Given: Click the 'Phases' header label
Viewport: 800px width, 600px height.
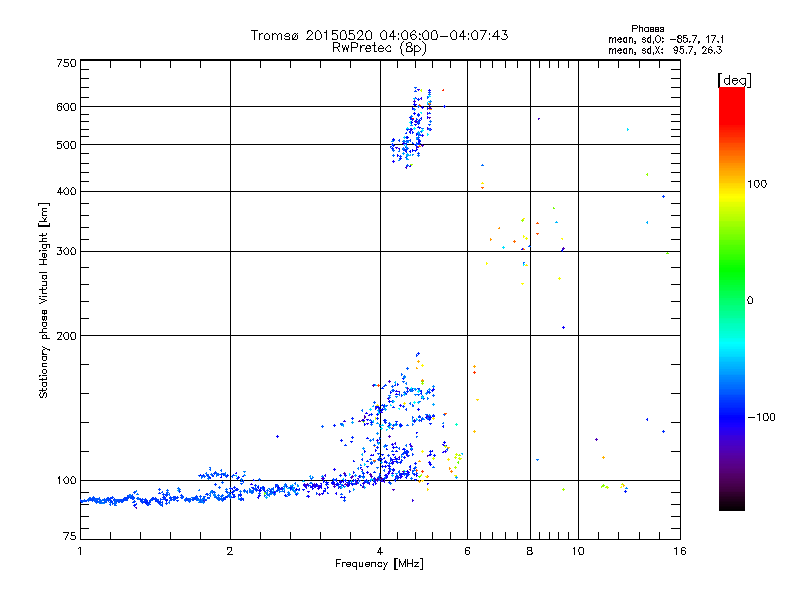Looking at the screenshot, I should pos(647,29).
